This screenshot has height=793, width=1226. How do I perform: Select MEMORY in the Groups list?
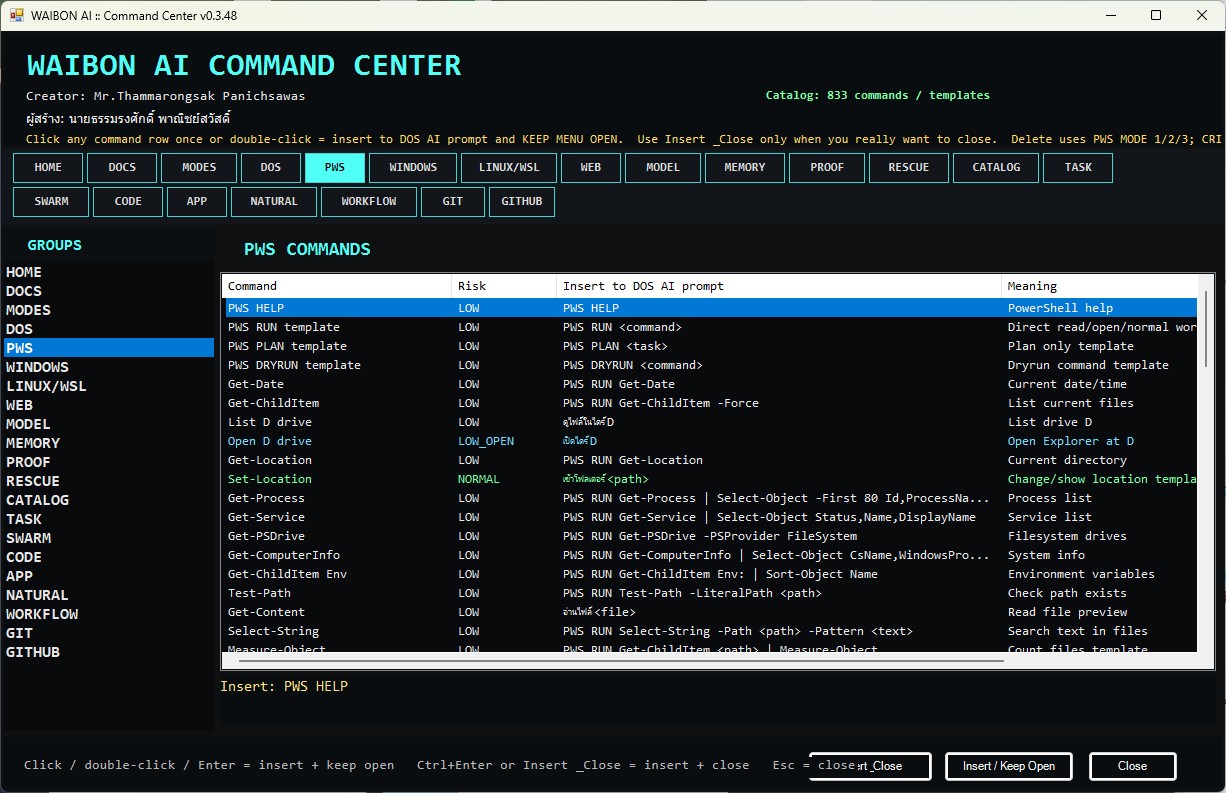point(107,443)
